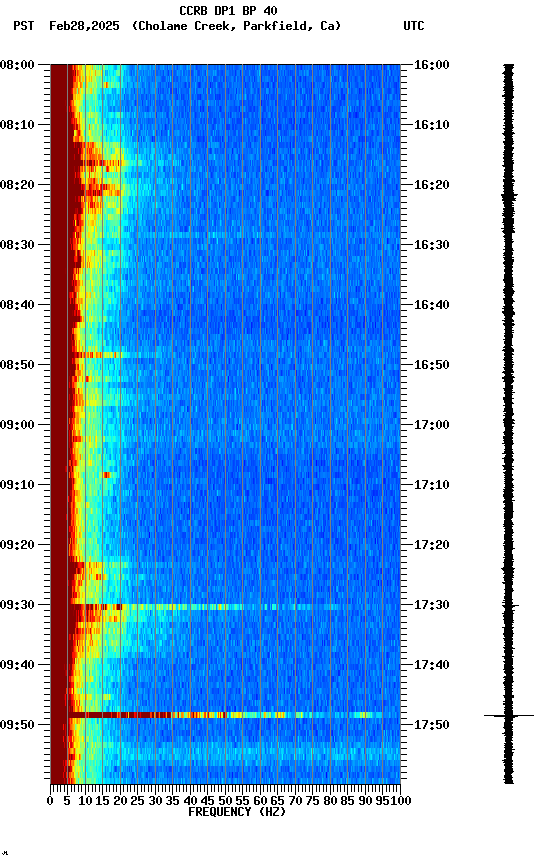Screen dimensions: 552x864
Task: Click the large spike on the seismogram trace
Action: tap(509, 715)
